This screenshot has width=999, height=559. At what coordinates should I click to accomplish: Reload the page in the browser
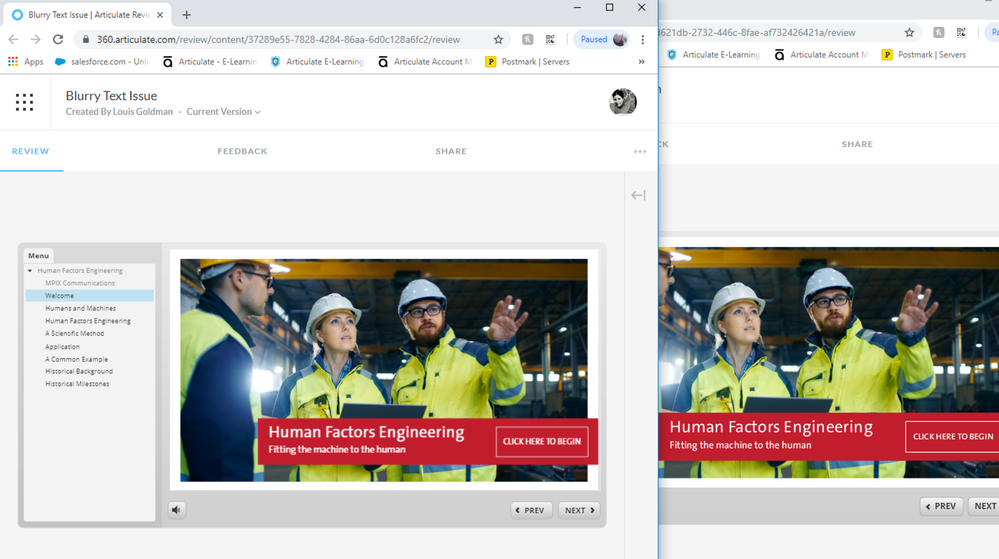58,40
